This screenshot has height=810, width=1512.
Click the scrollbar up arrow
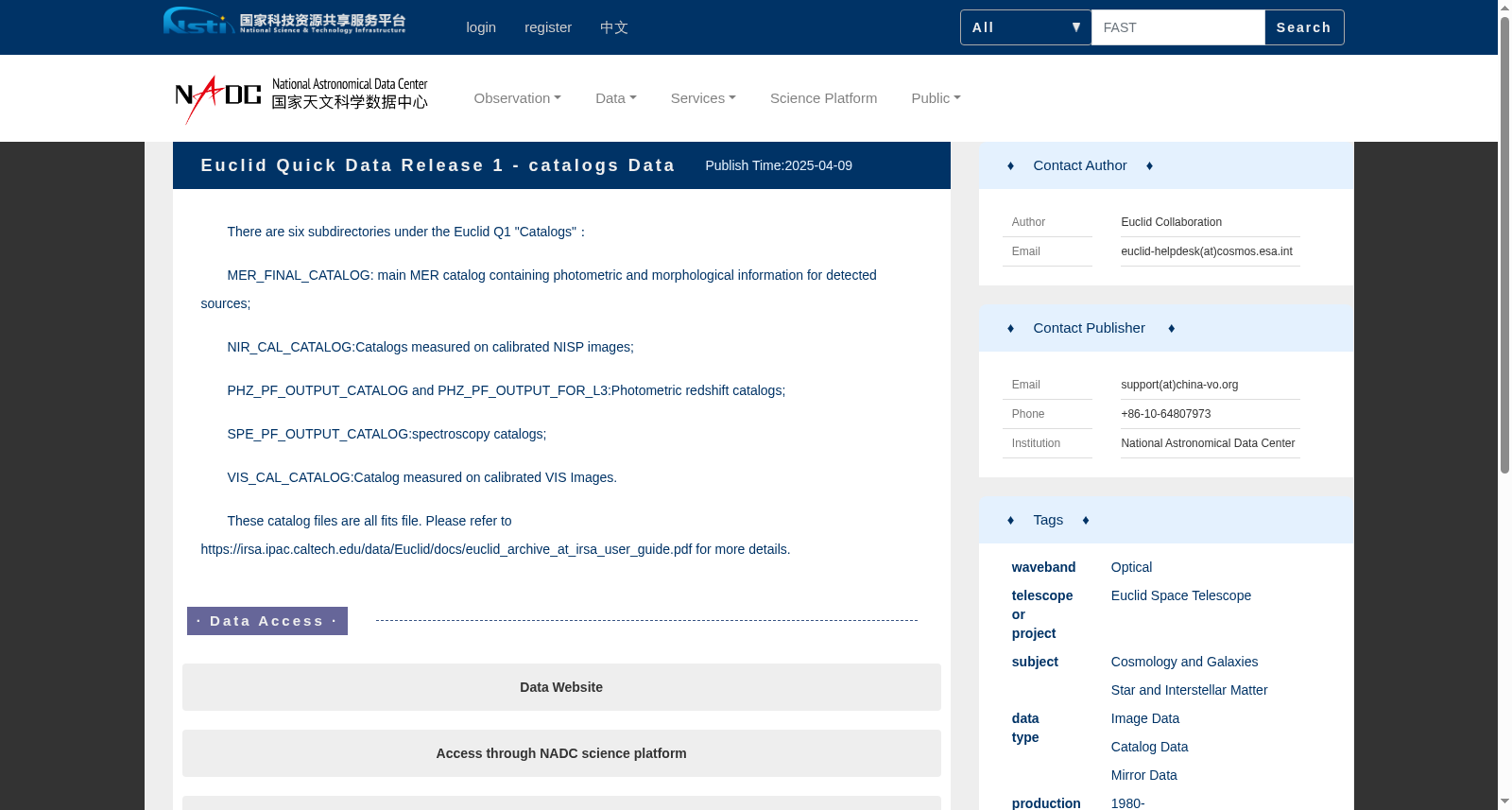(1504, 7)
